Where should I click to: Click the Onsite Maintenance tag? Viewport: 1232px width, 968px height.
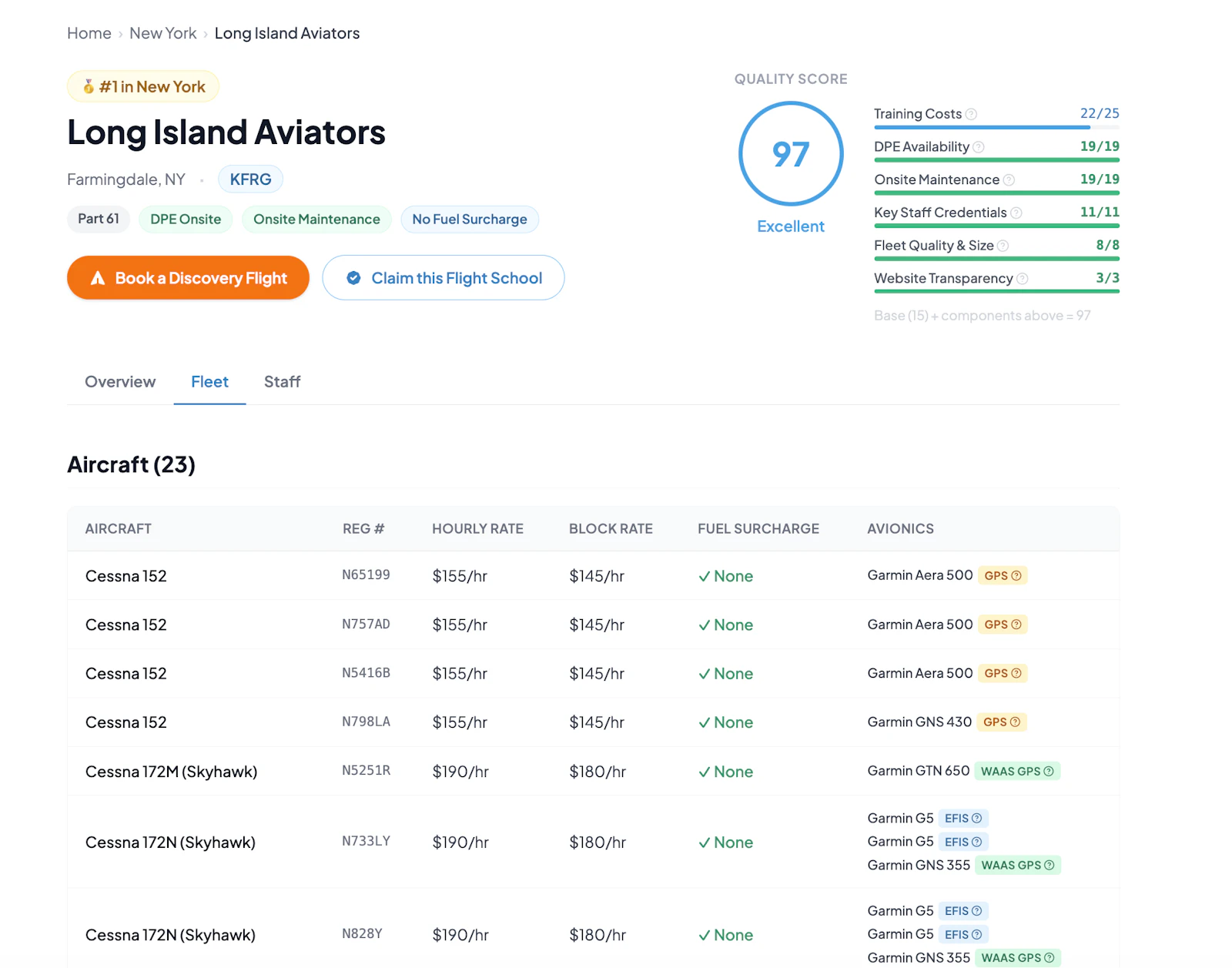tap(316, 219)
